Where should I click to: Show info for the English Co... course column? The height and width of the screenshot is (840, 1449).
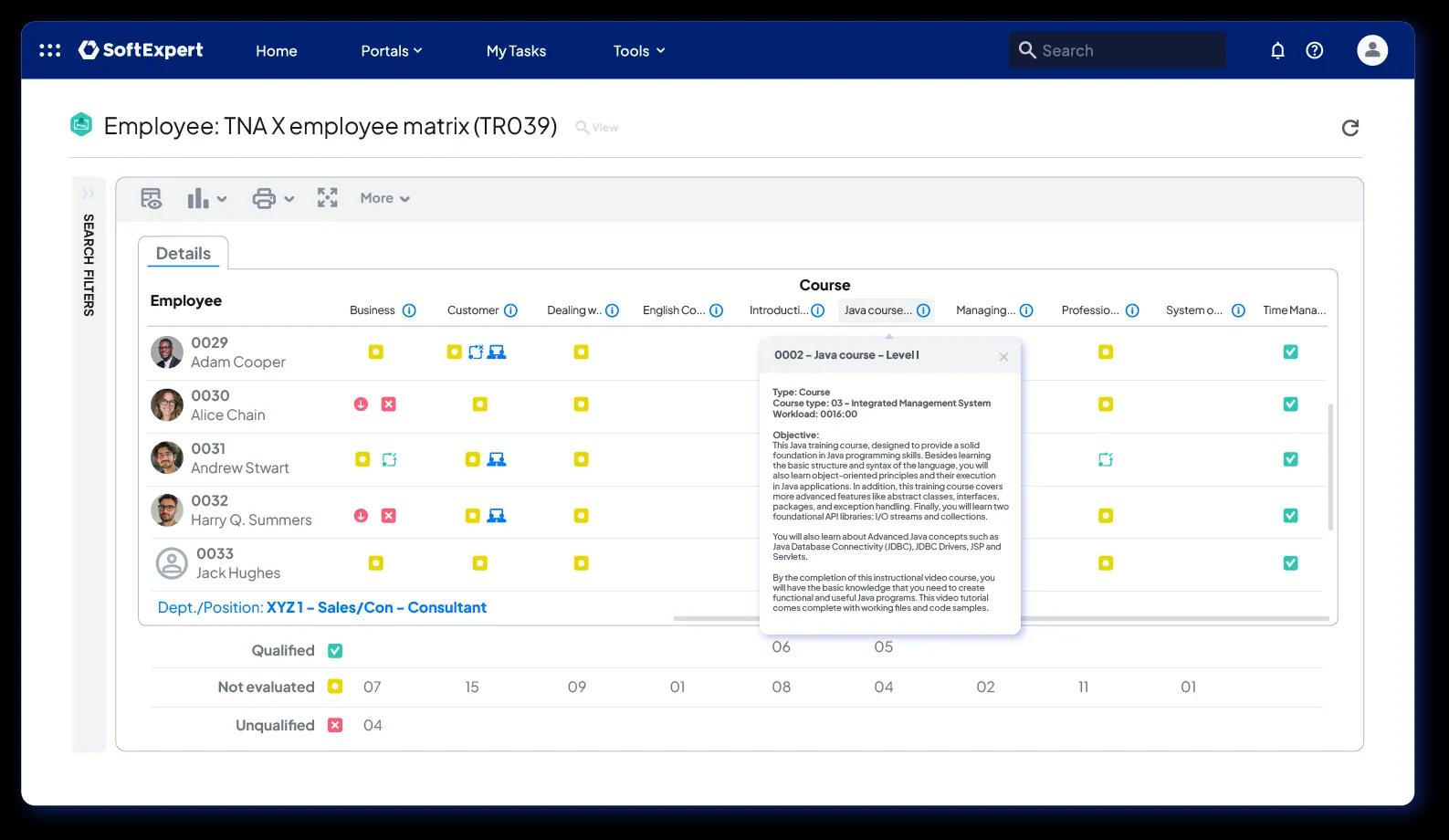pos(716,310)
